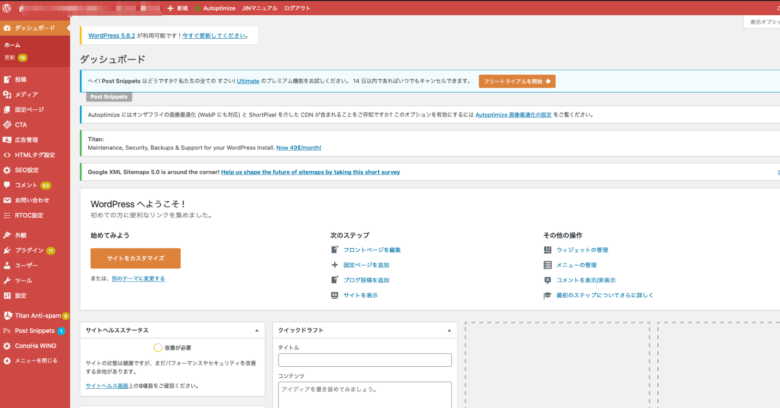Collapse the クイックドラフト panel arrow
The image size is (780, 408).
[449, 330]
